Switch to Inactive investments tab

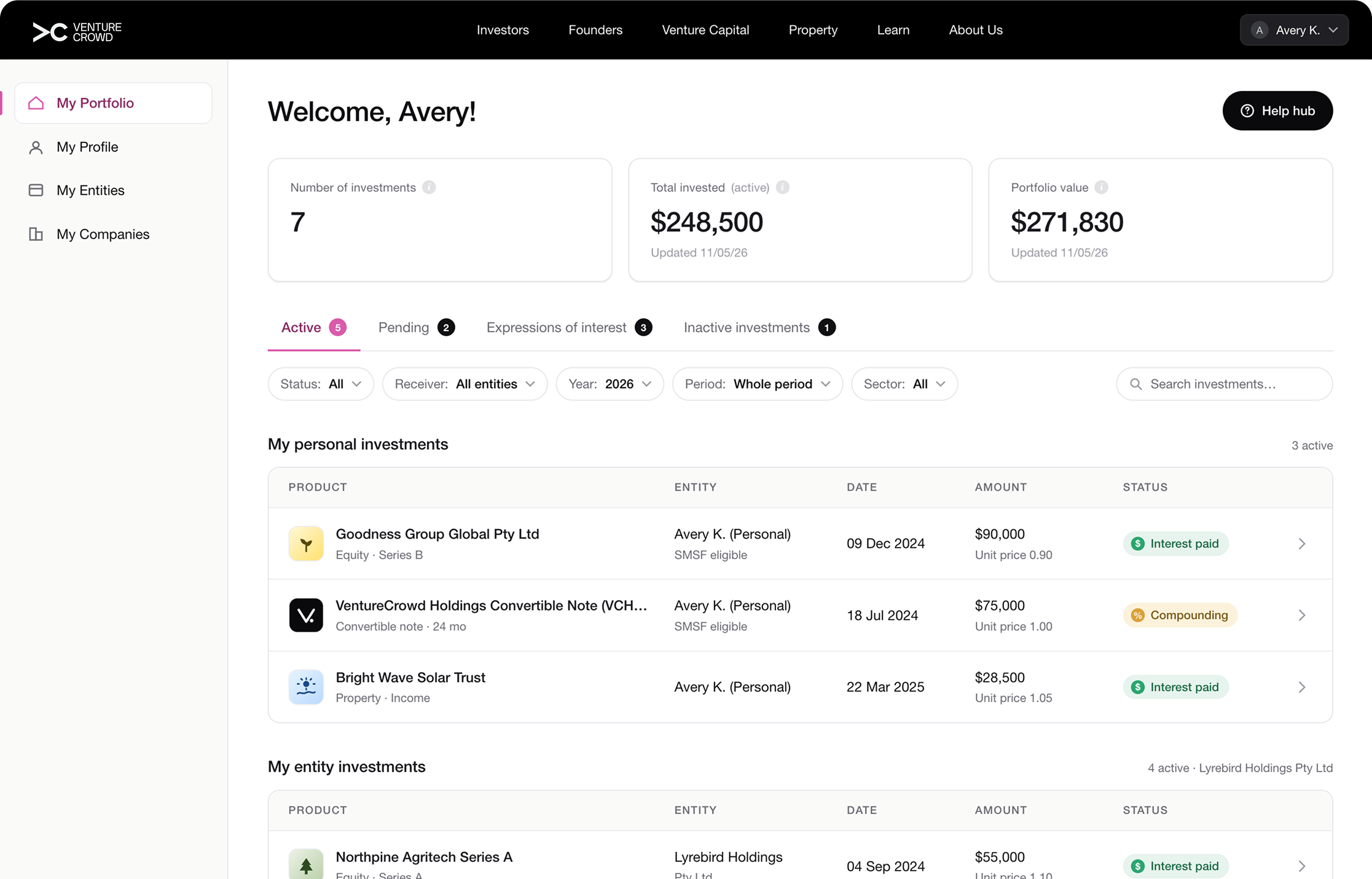coord(759,327)
